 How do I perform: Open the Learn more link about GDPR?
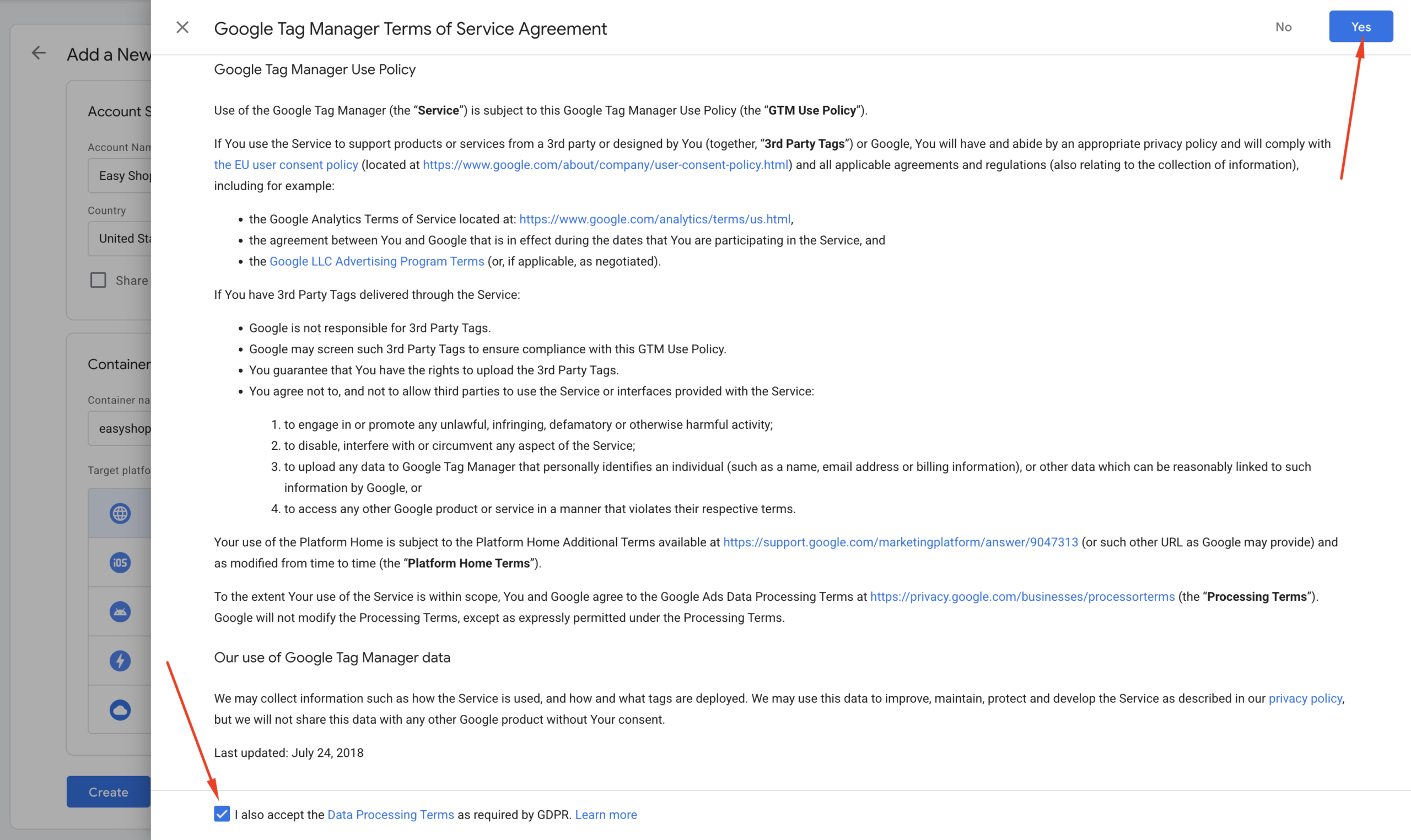click(x=606, y=815)
